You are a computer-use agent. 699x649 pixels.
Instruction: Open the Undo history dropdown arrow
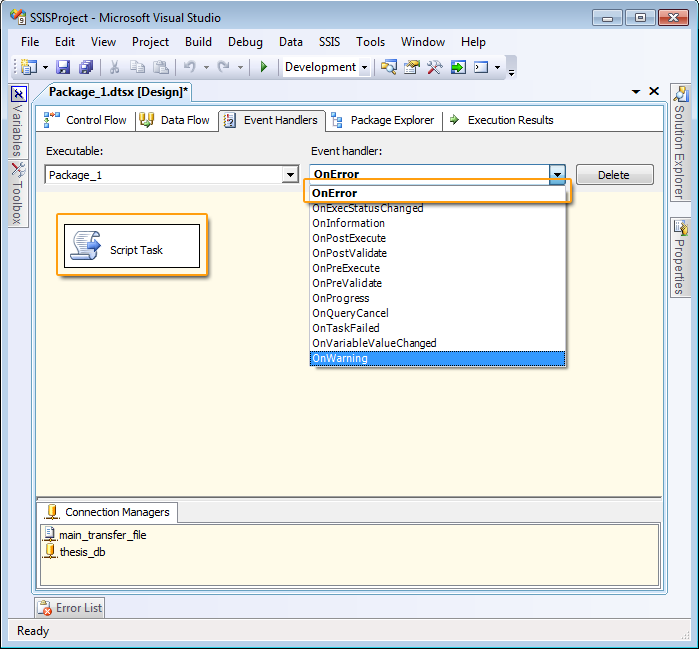point(206,68)
